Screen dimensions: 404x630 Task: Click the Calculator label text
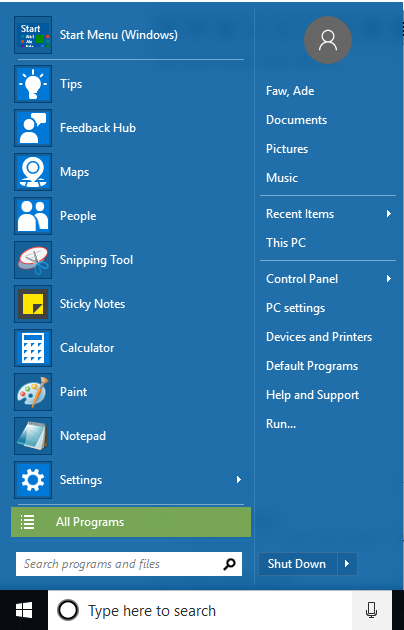point(87,348)
